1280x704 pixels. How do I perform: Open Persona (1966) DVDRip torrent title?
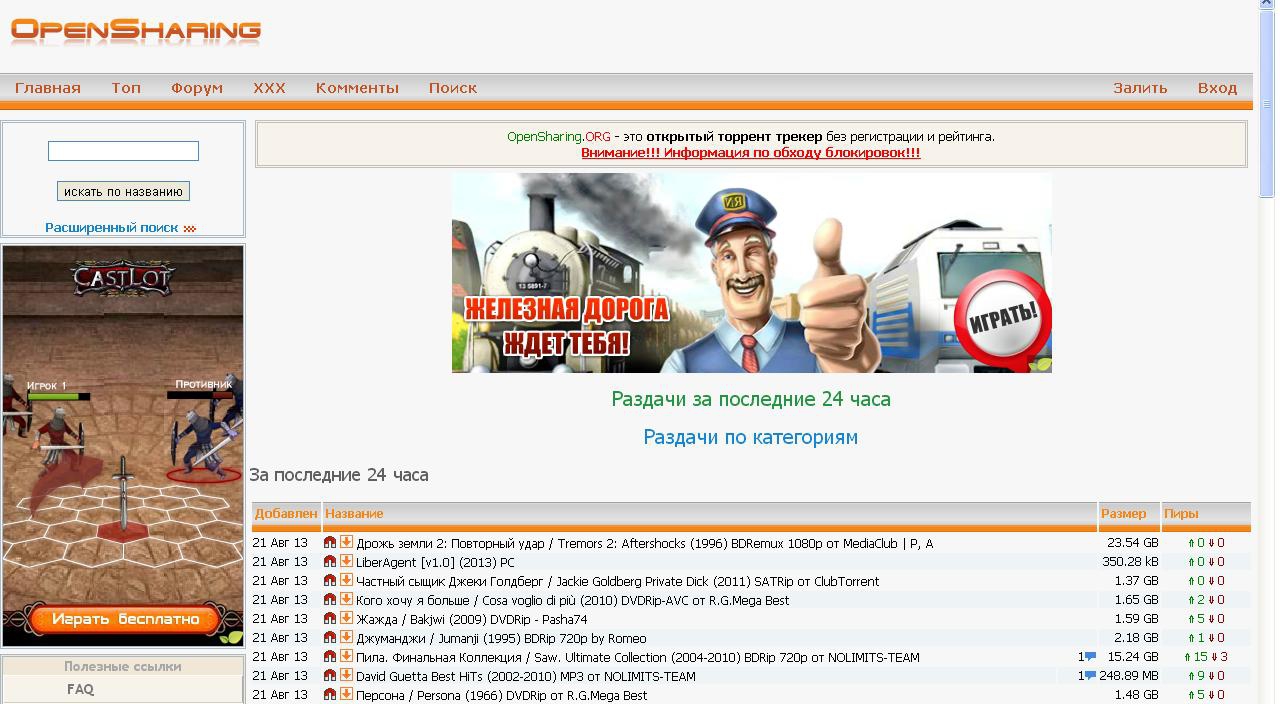click(502, 695)
